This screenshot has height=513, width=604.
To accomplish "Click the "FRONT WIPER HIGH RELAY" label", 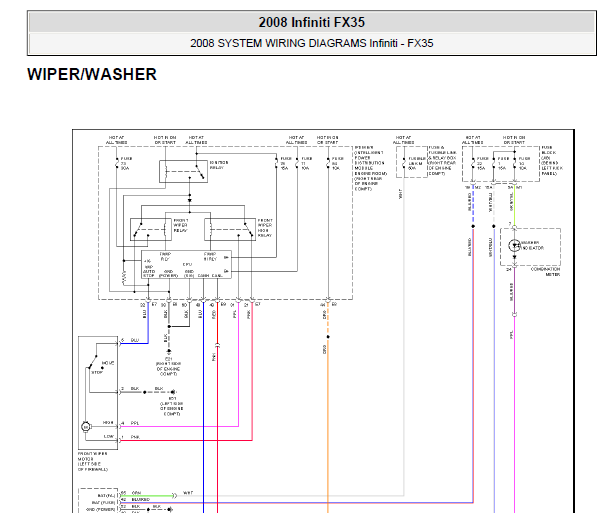I will click(x=265, y=228).
